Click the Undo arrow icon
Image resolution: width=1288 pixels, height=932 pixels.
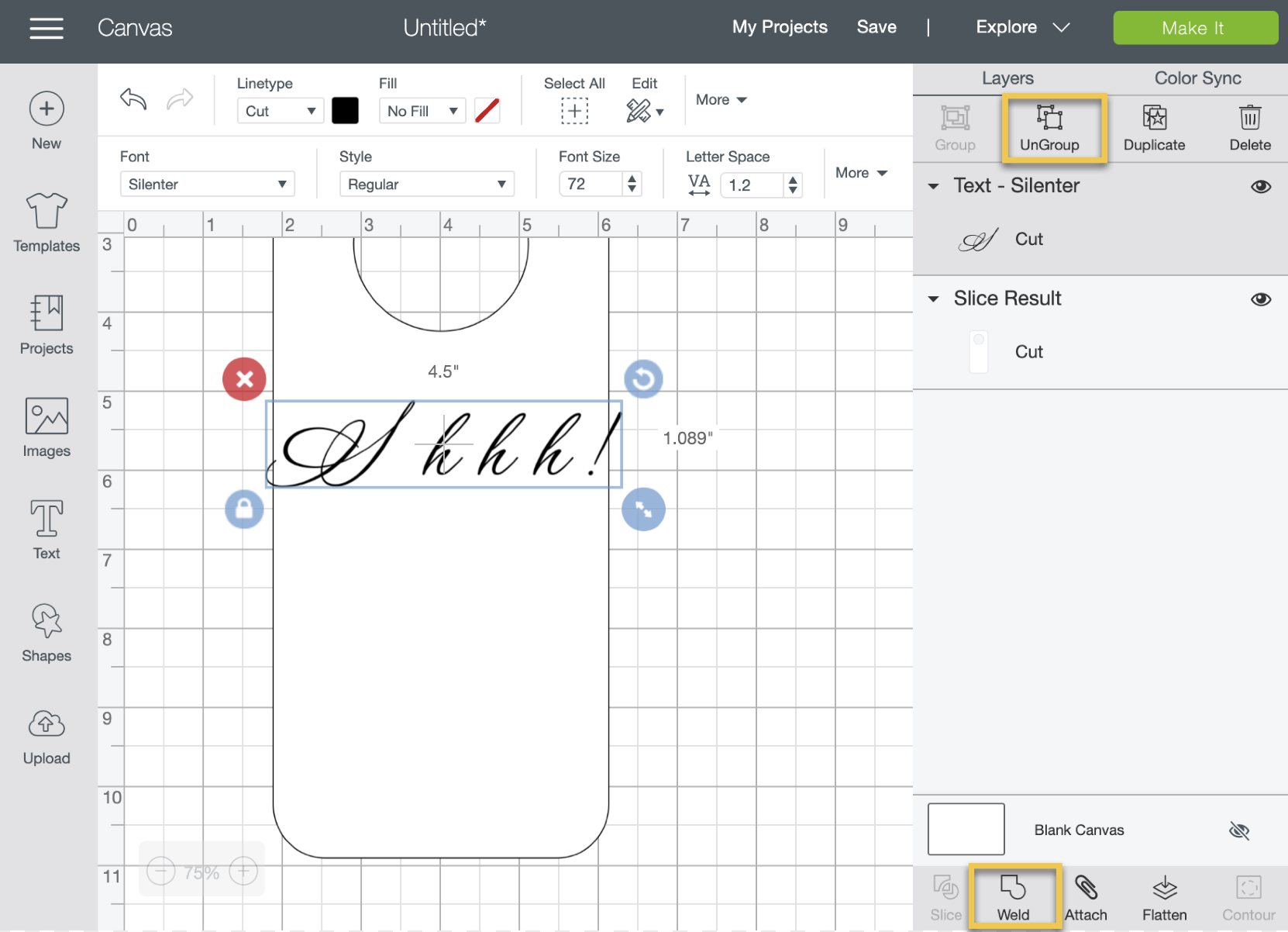(133, 99)
